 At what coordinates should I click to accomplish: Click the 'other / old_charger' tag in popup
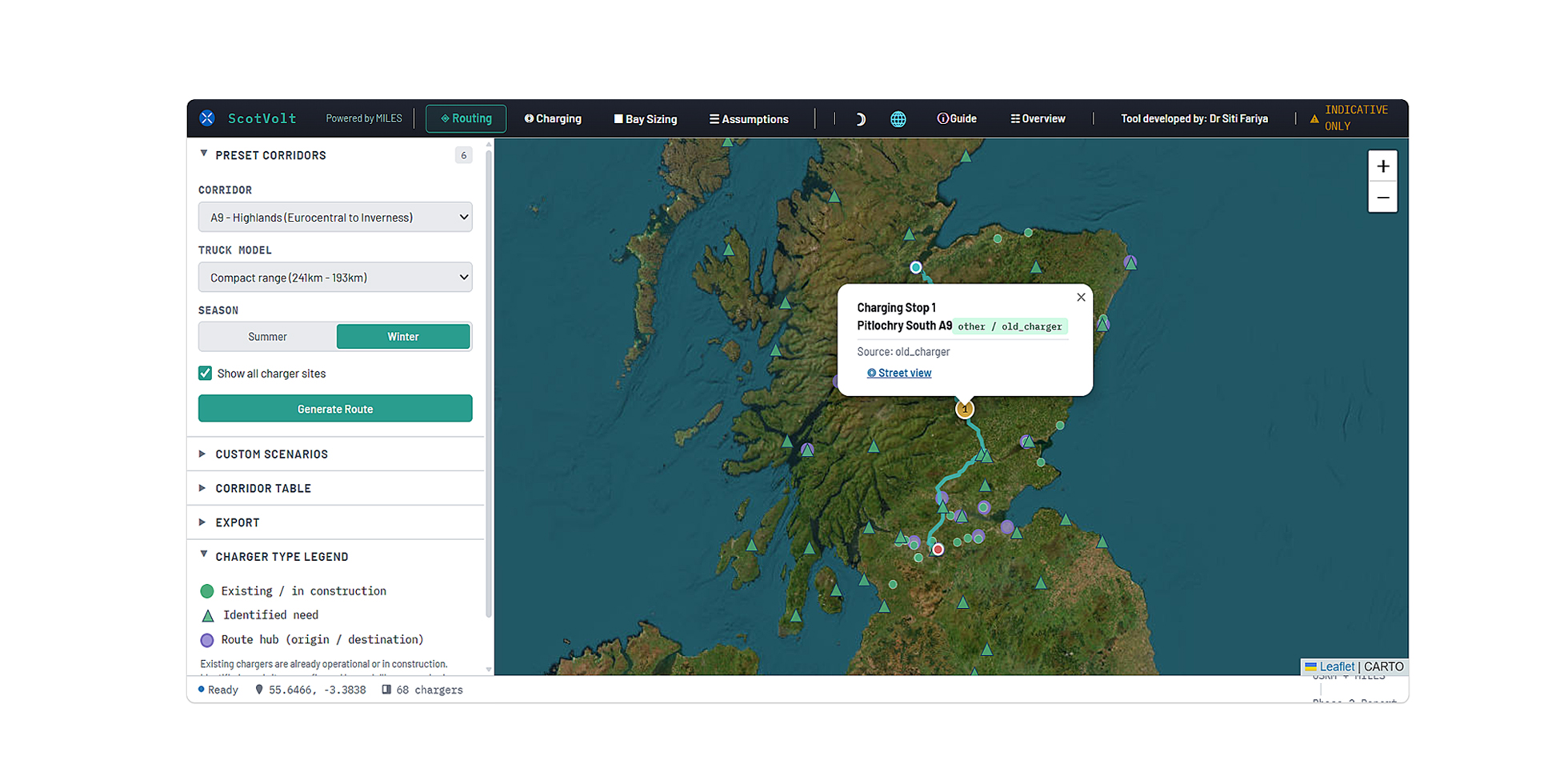1010,326
